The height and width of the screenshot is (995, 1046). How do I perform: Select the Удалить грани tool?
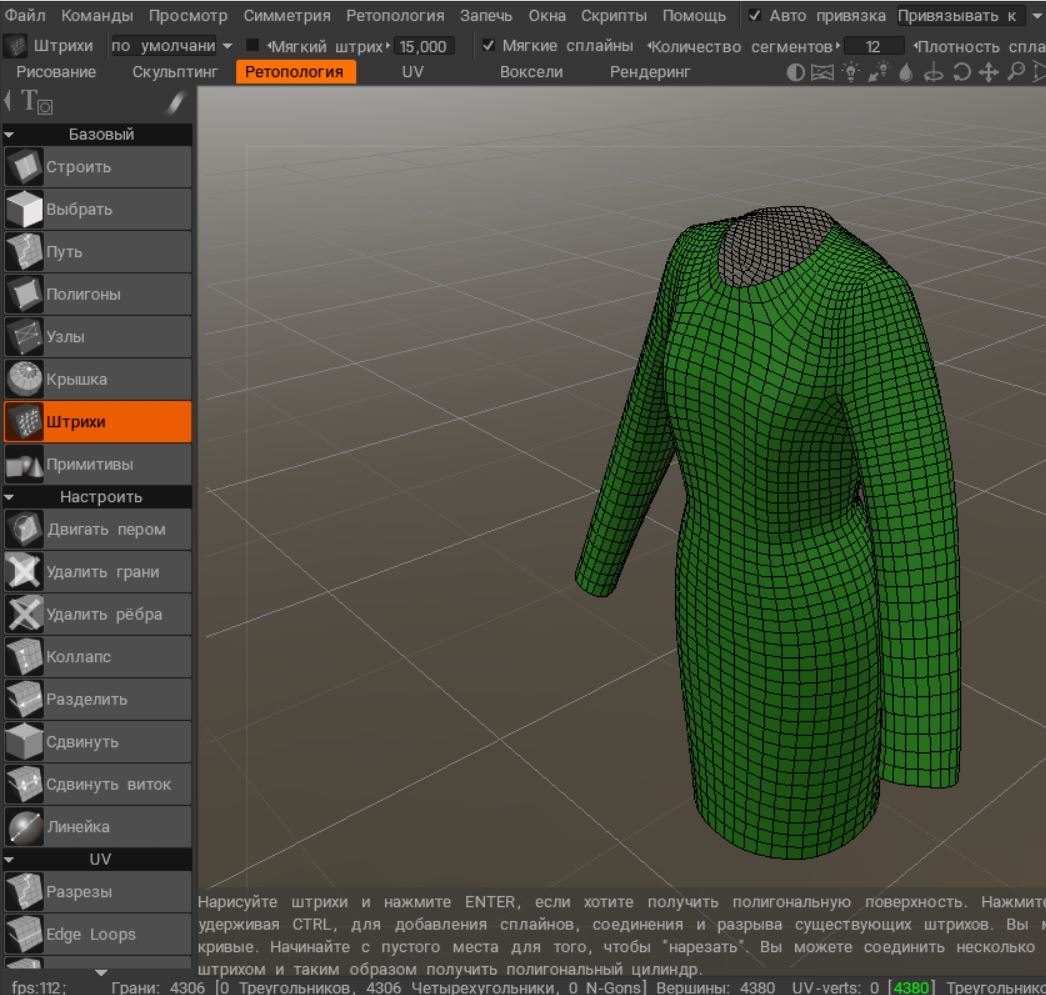point(97,572)
